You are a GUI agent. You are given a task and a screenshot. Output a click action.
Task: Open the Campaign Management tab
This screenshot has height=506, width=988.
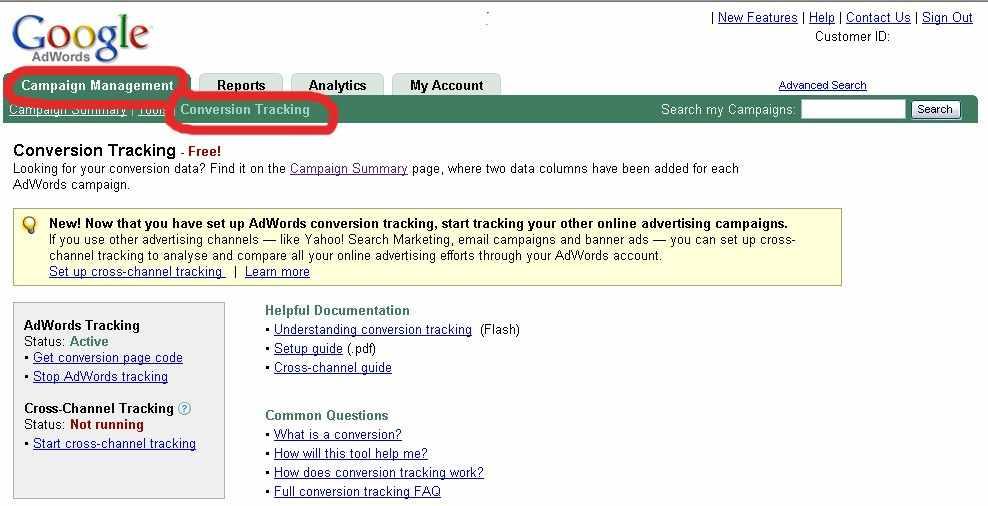[97, 85]
